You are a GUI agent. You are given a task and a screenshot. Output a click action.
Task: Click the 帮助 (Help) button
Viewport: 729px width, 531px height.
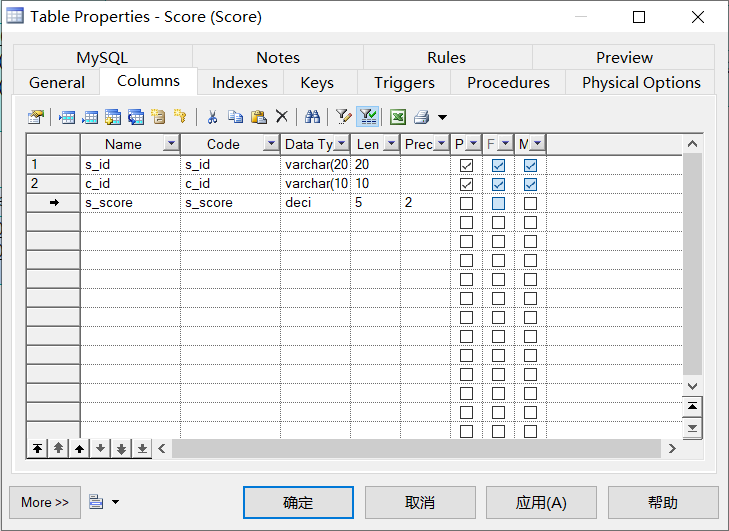663,502
